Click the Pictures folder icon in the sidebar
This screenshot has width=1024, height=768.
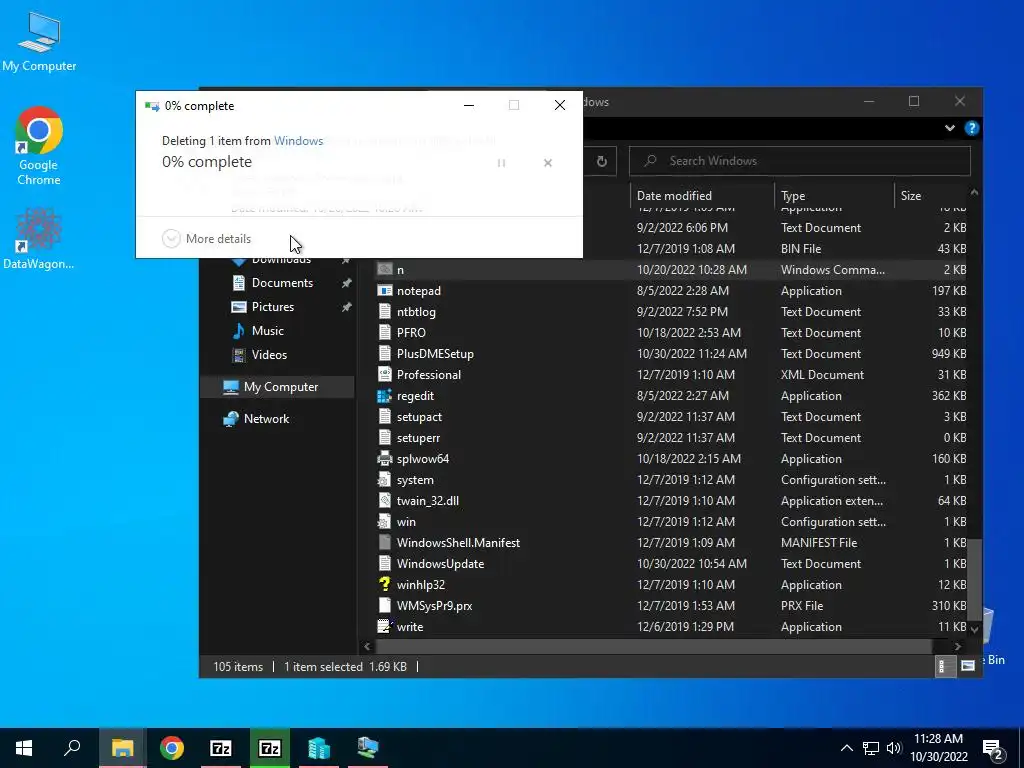[239, 307]
